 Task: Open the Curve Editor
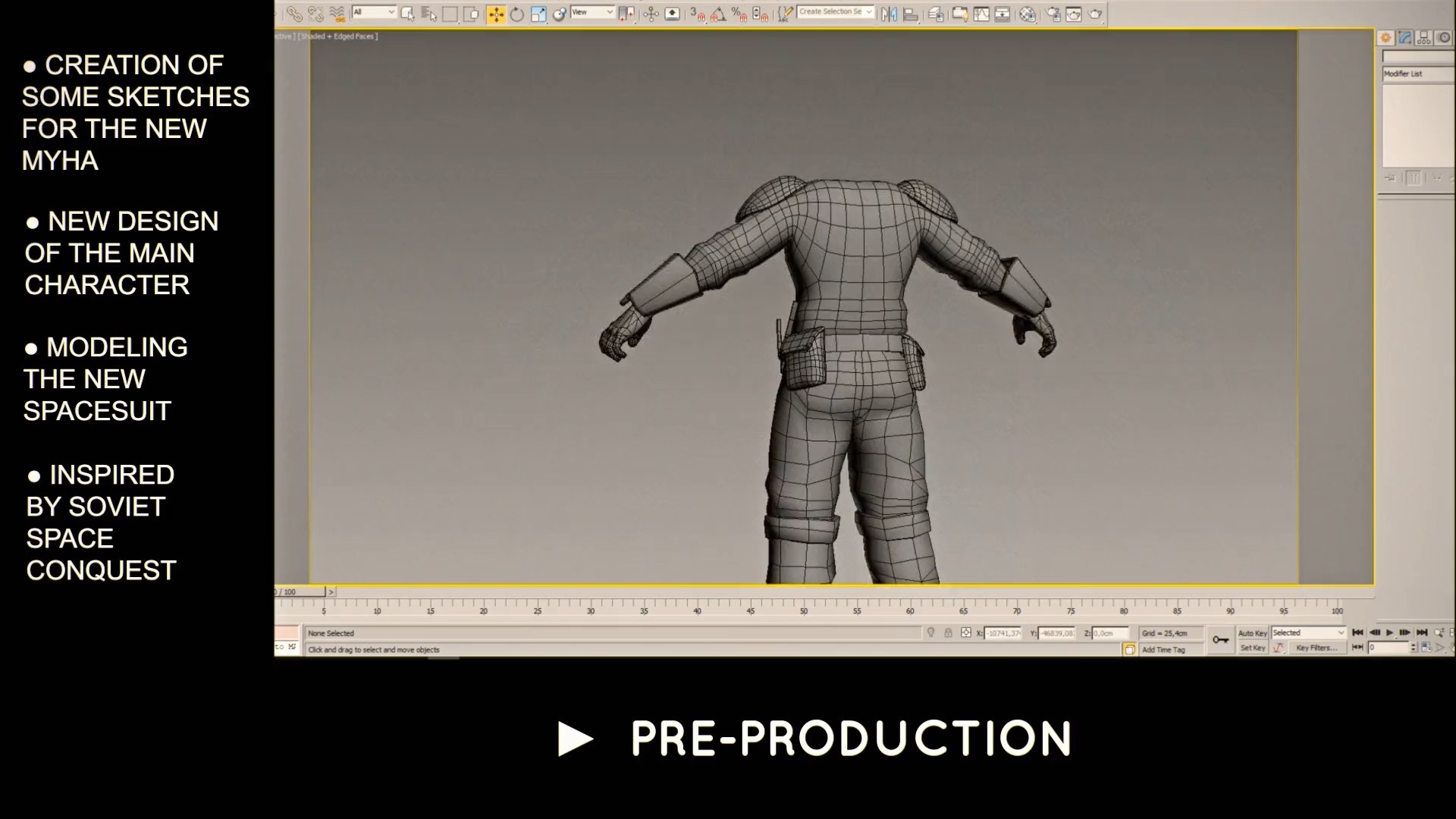982,14
